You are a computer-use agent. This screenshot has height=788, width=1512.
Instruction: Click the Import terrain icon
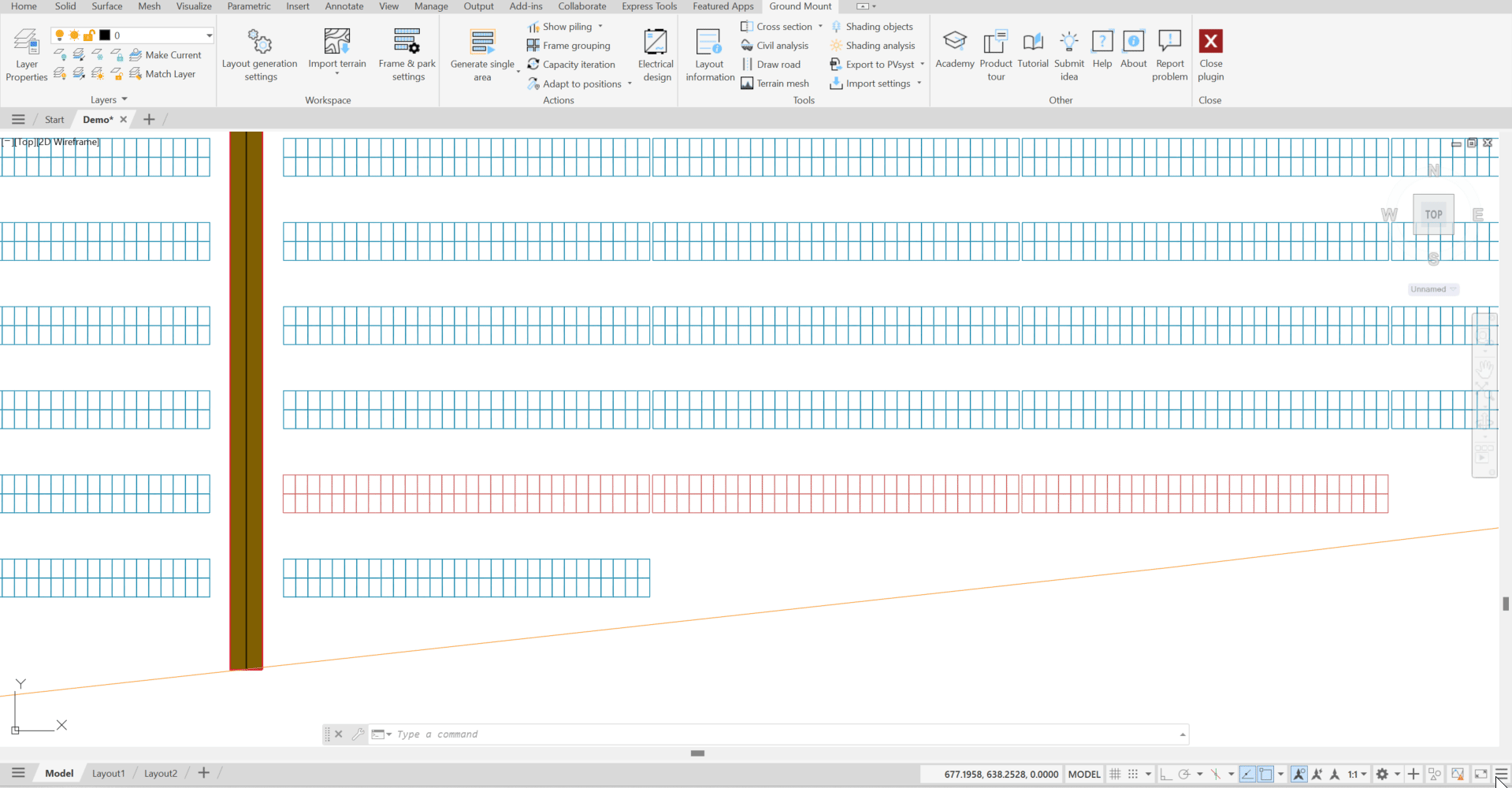(336, 42)
